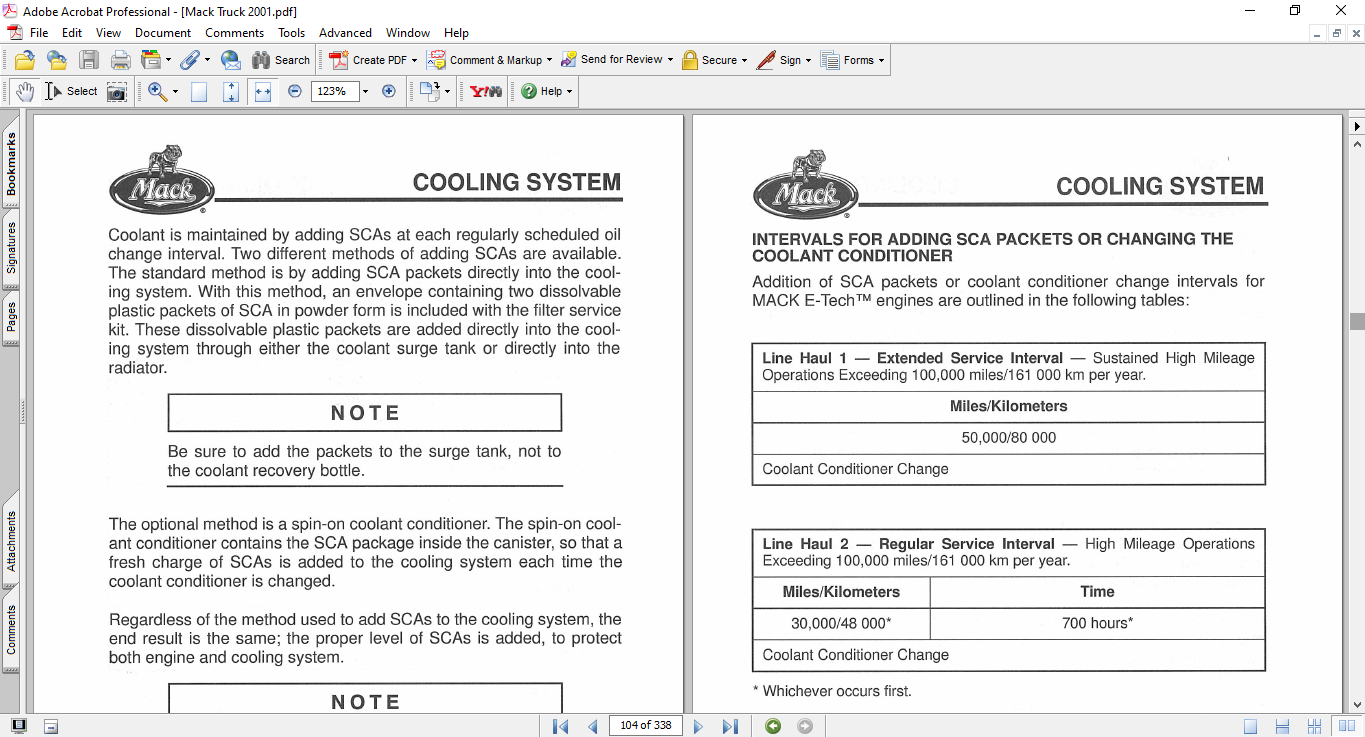The width and height of the screenshot is (1365, 737).
Task: Expand the Comment & Markup dropdown
Action: click(550, 60)
